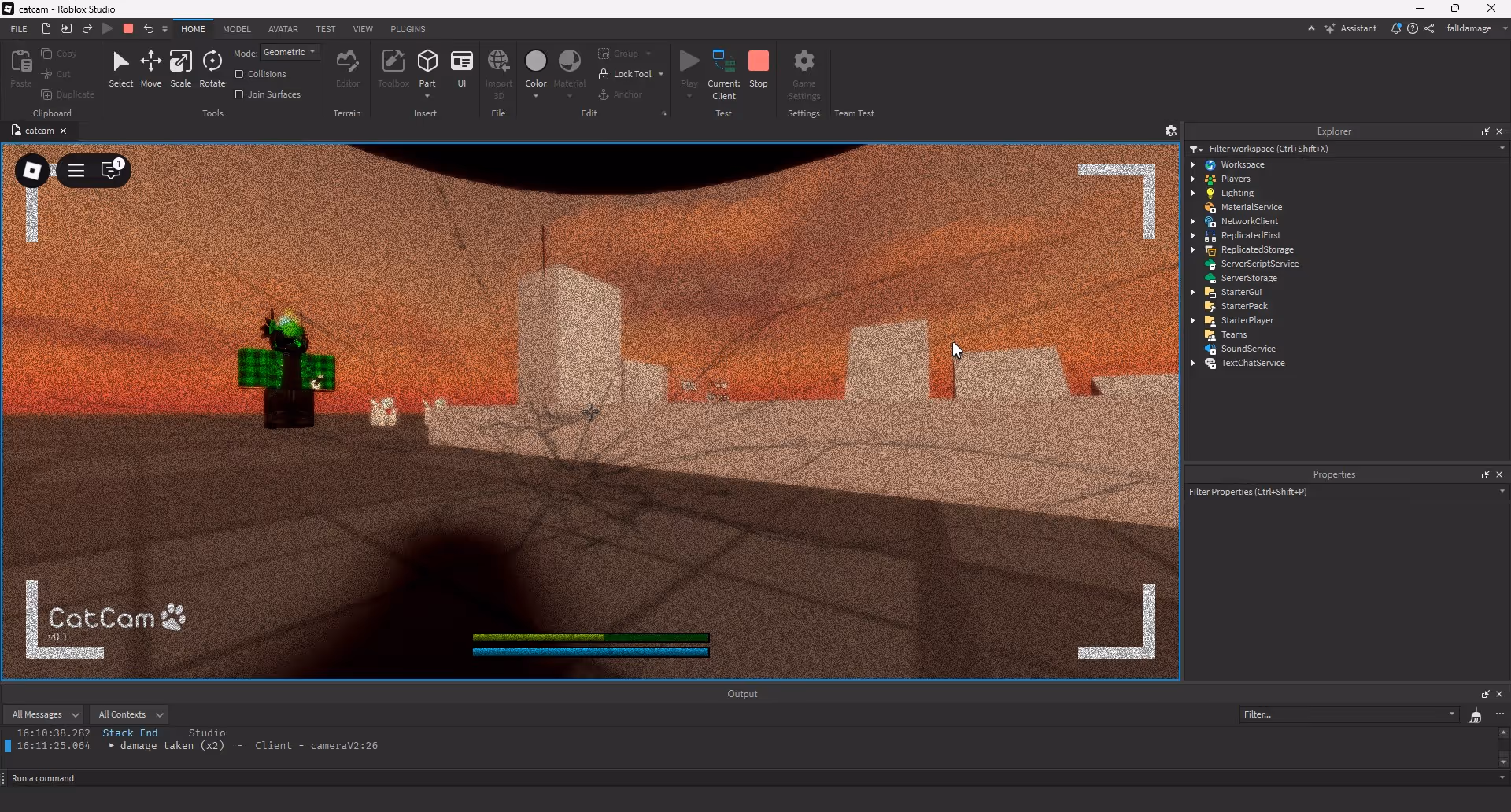This screenshot has height=812, width=1511.
Task: Open the Toolbox panel
Action: (x=393, y=68)
